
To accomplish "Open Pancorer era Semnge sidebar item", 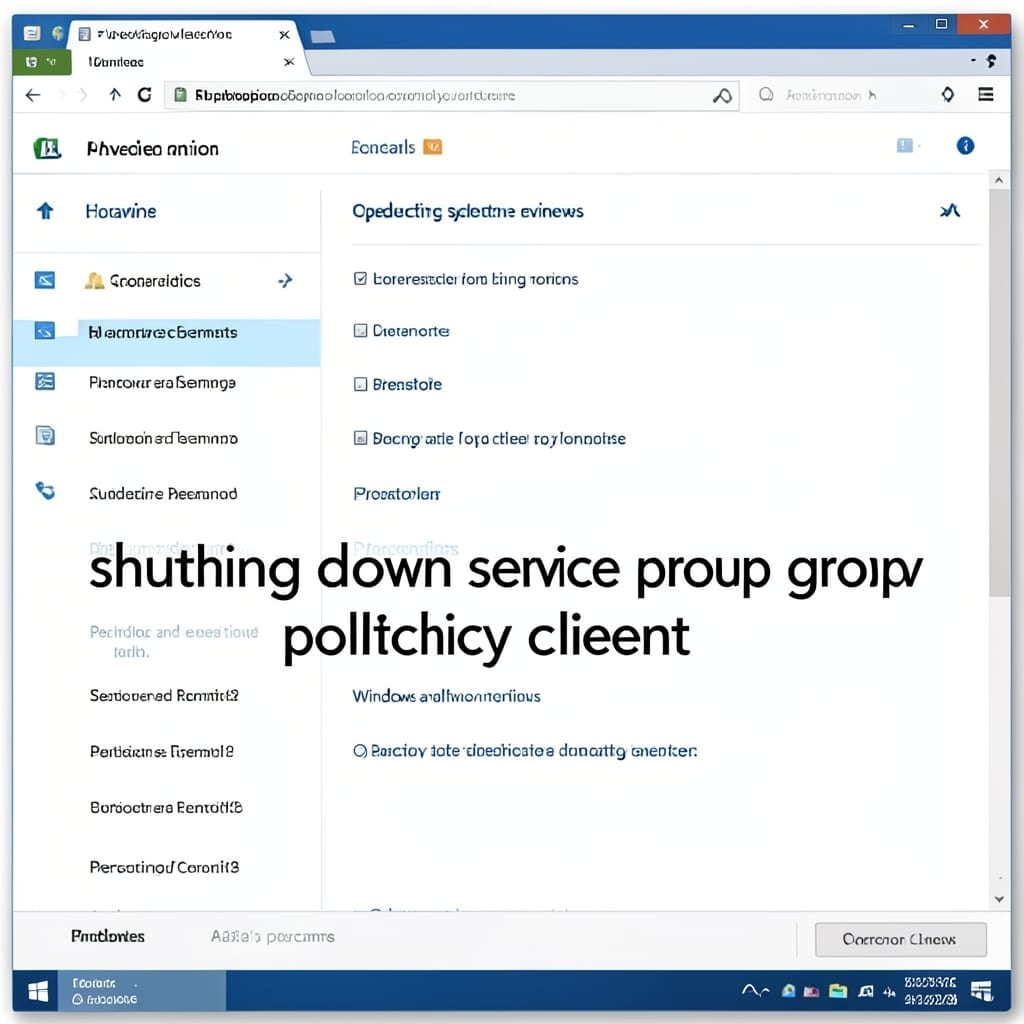I will [162, 383].
